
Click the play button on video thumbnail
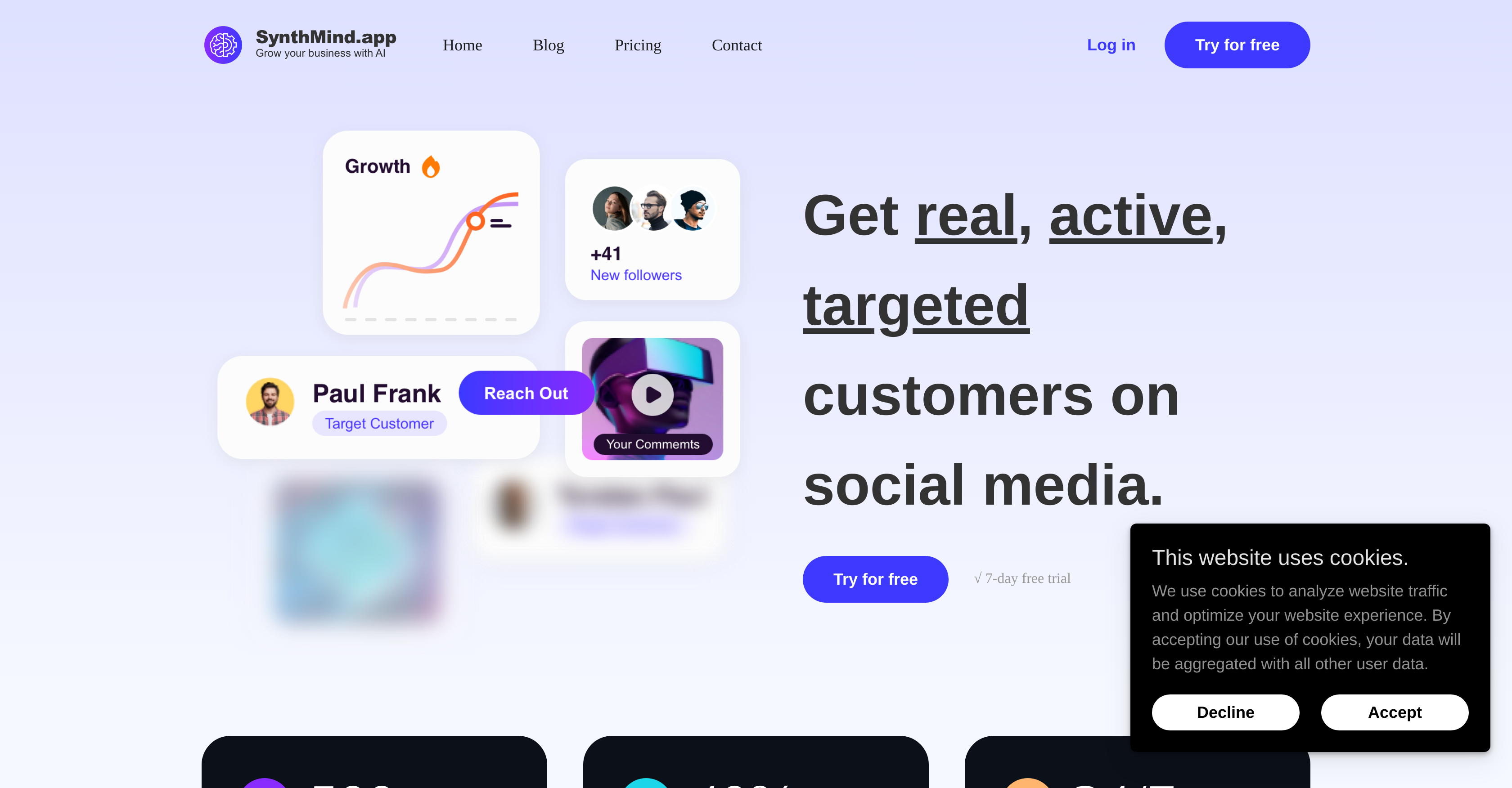653,393
